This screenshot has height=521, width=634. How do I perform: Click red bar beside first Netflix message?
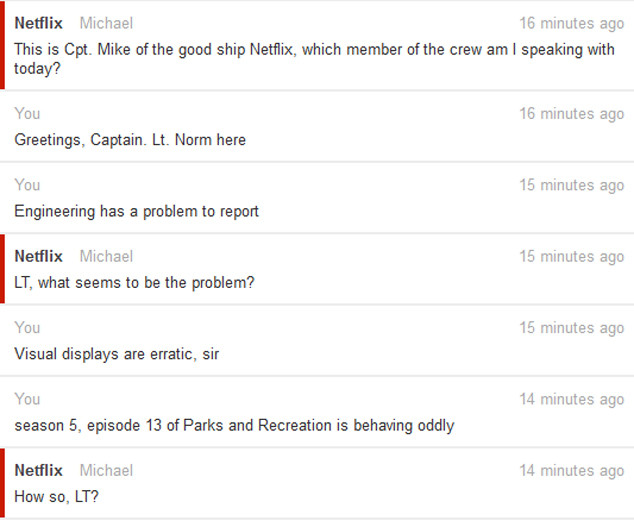[x=2, y=45]
